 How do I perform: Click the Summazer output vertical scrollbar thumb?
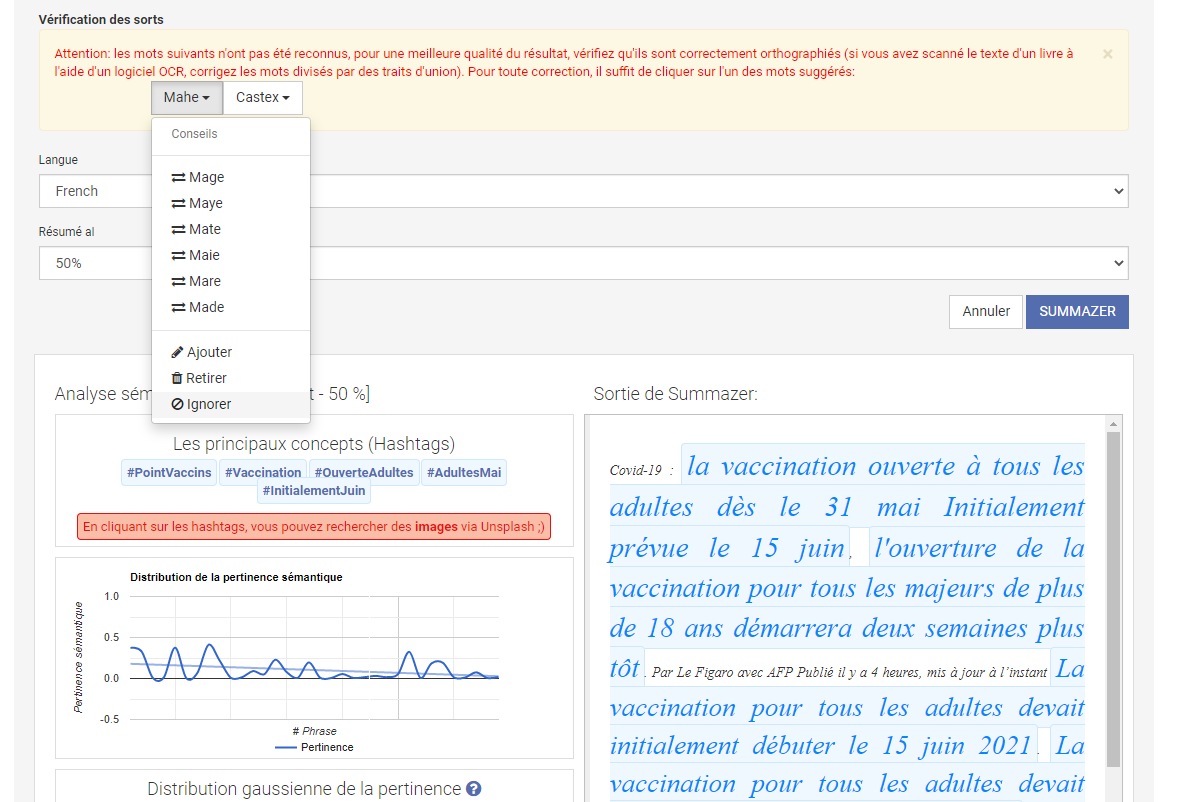tap(1113, 600)
